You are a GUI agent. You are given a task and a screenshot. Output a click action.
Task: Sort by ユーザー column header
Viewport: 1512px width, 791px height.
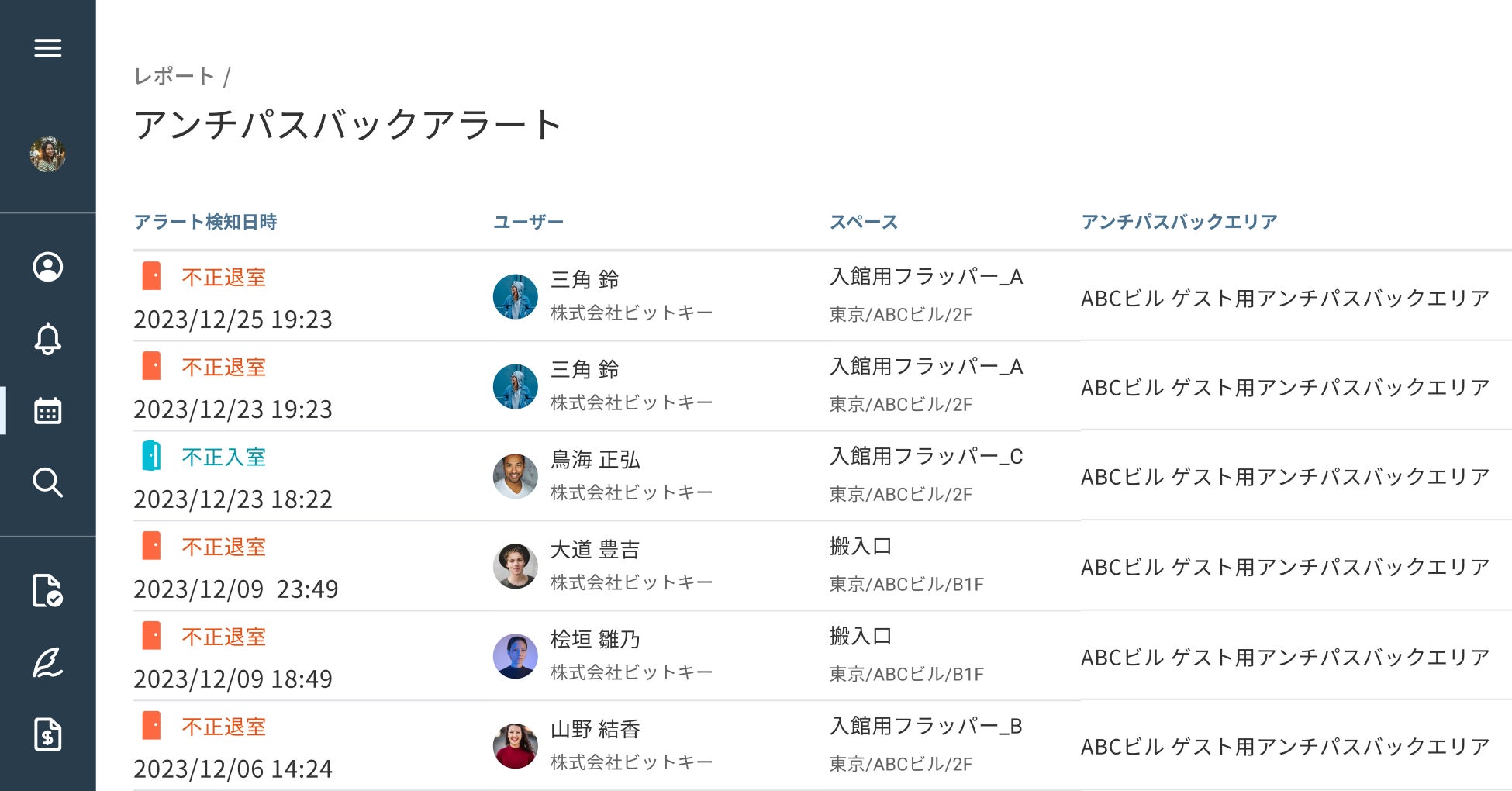528,222
